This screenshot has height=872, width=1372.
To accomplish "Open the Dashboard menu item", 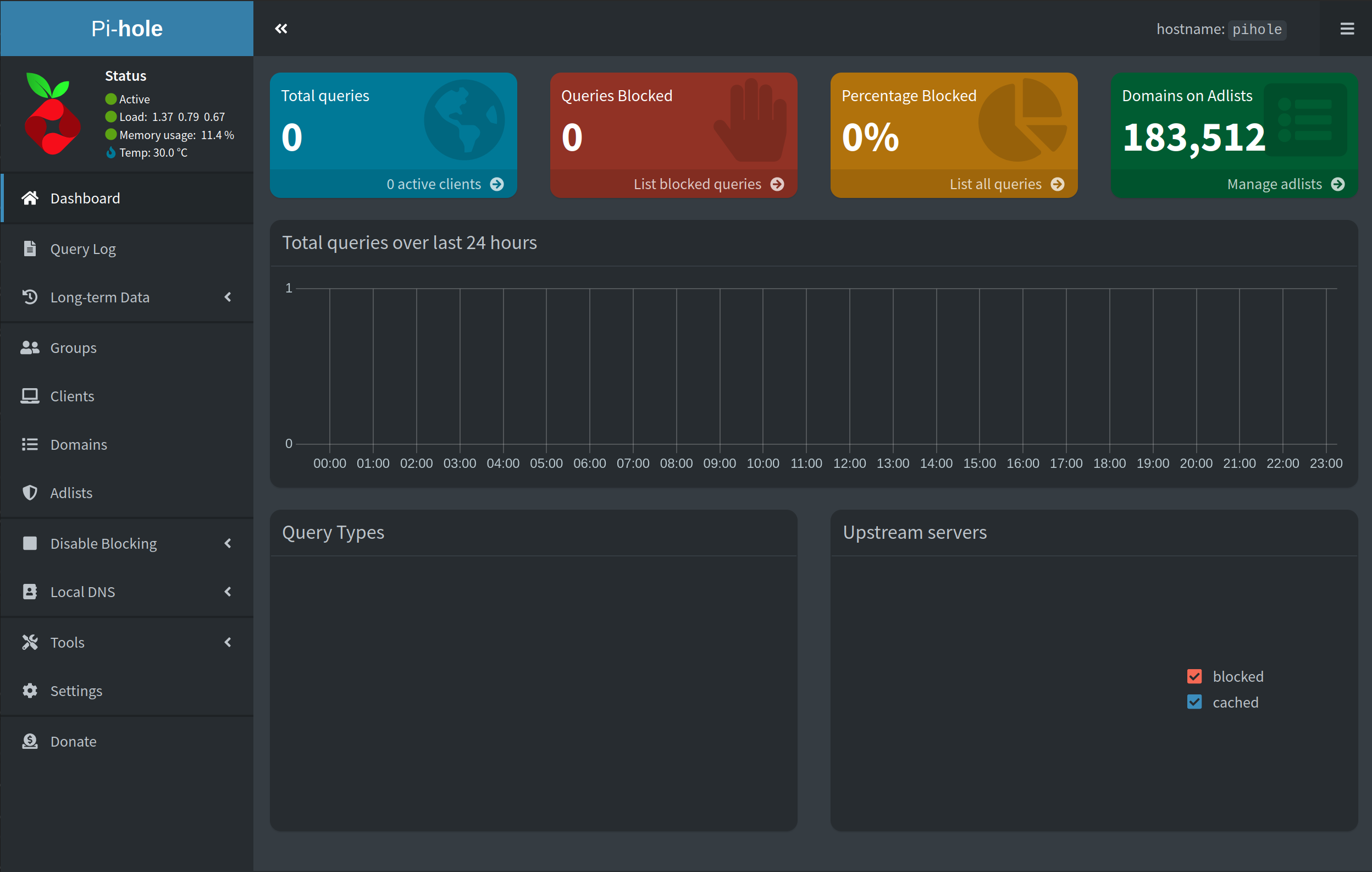I will (126, 198).
